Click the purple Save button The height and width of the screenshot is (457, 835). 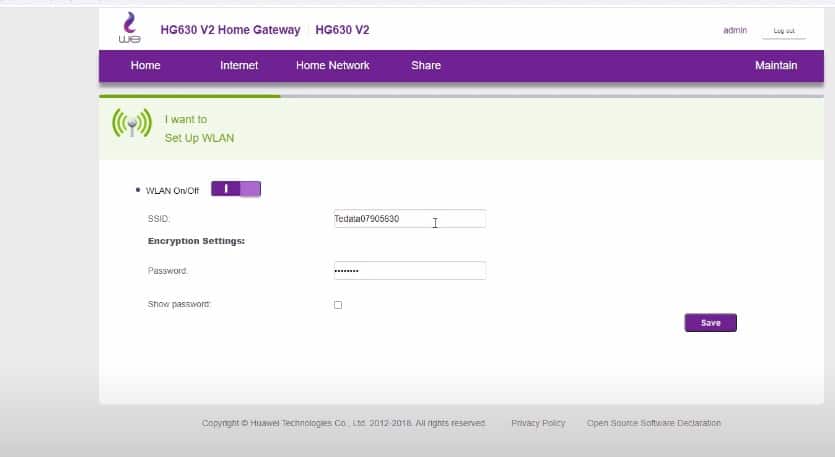point(710,323)
